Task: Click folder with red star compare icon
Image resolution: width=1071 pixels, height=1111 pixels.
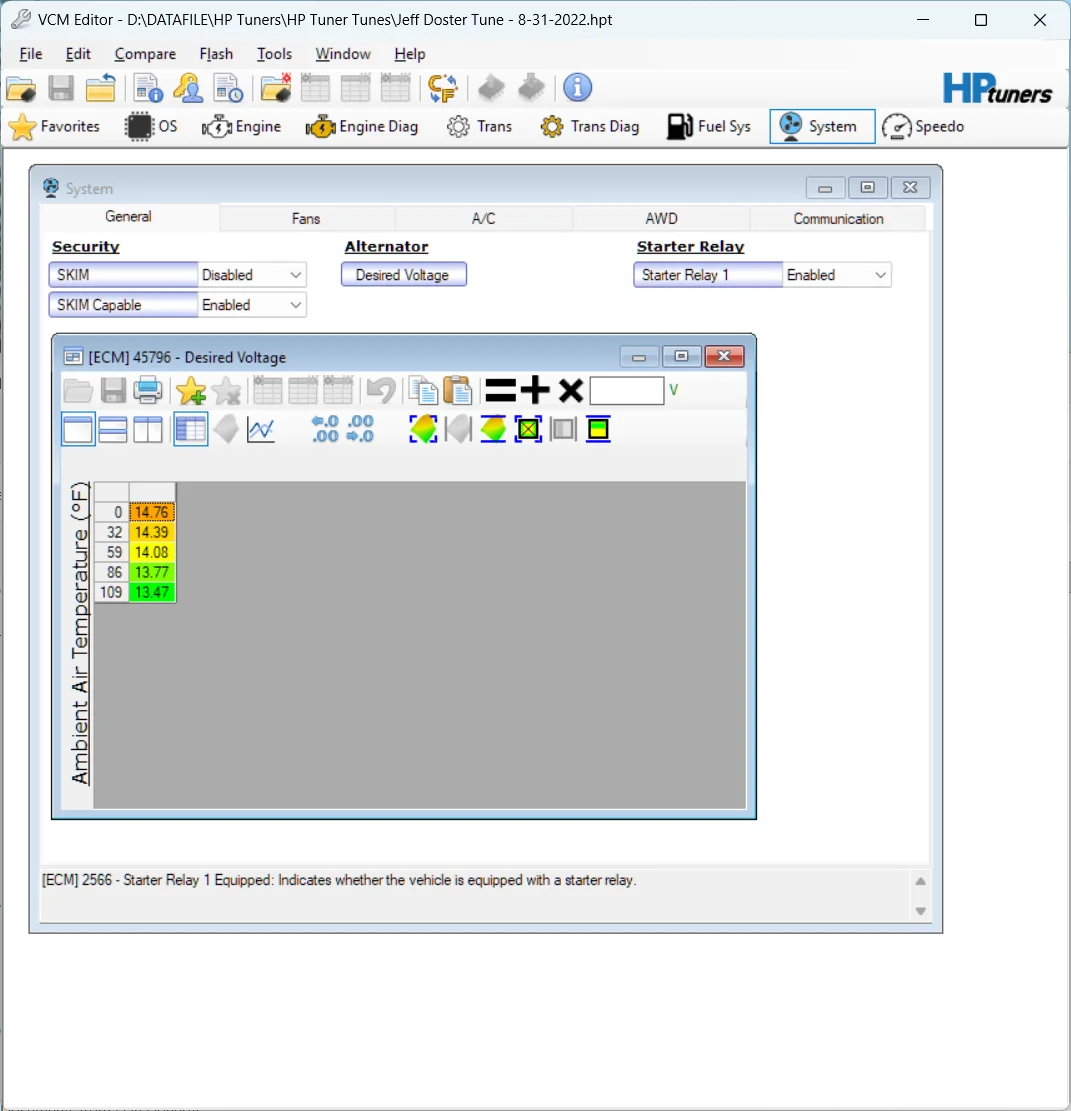Action: [x=276, y=89]
